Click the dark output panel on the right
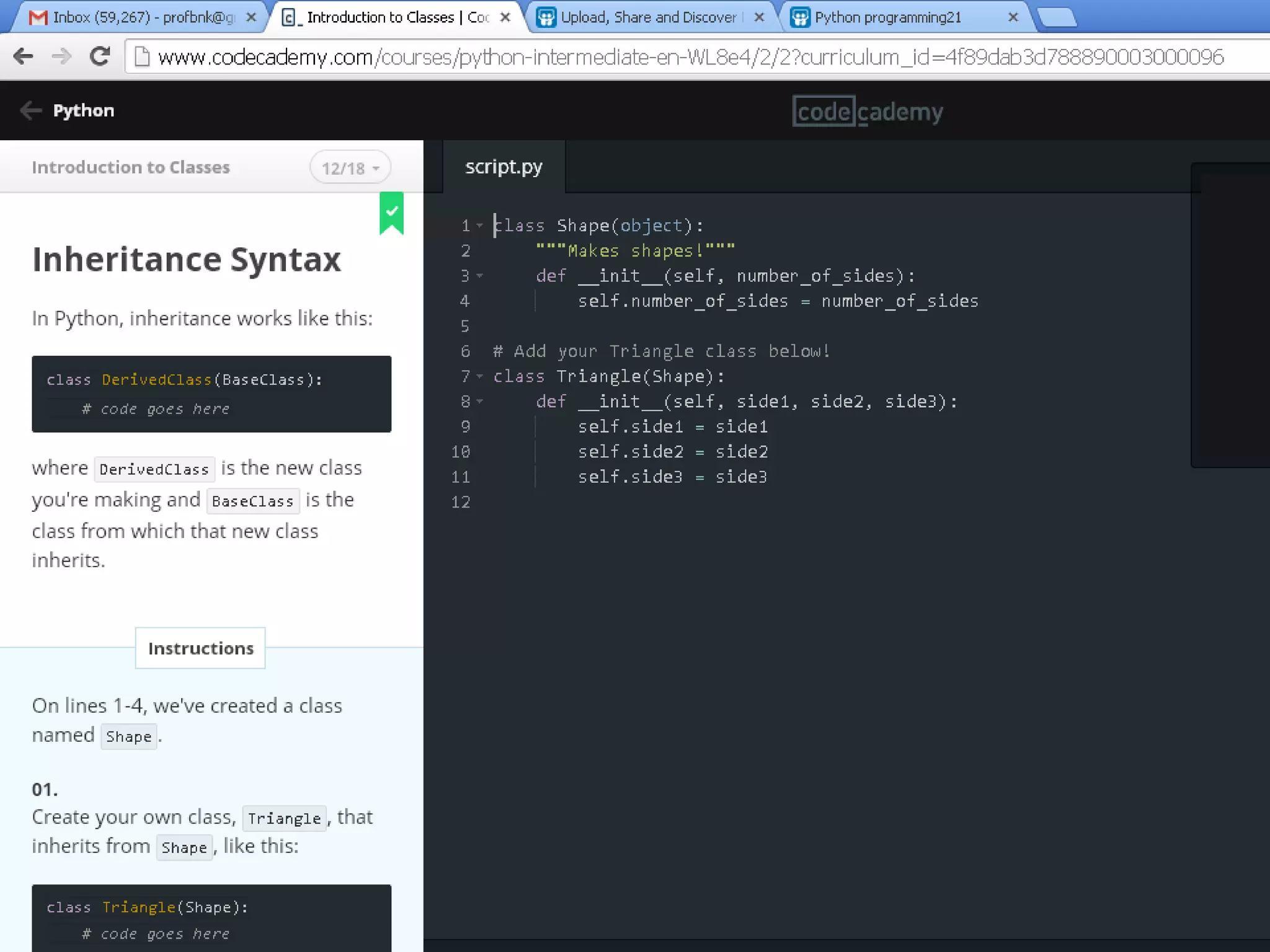 click(1230, 315)
